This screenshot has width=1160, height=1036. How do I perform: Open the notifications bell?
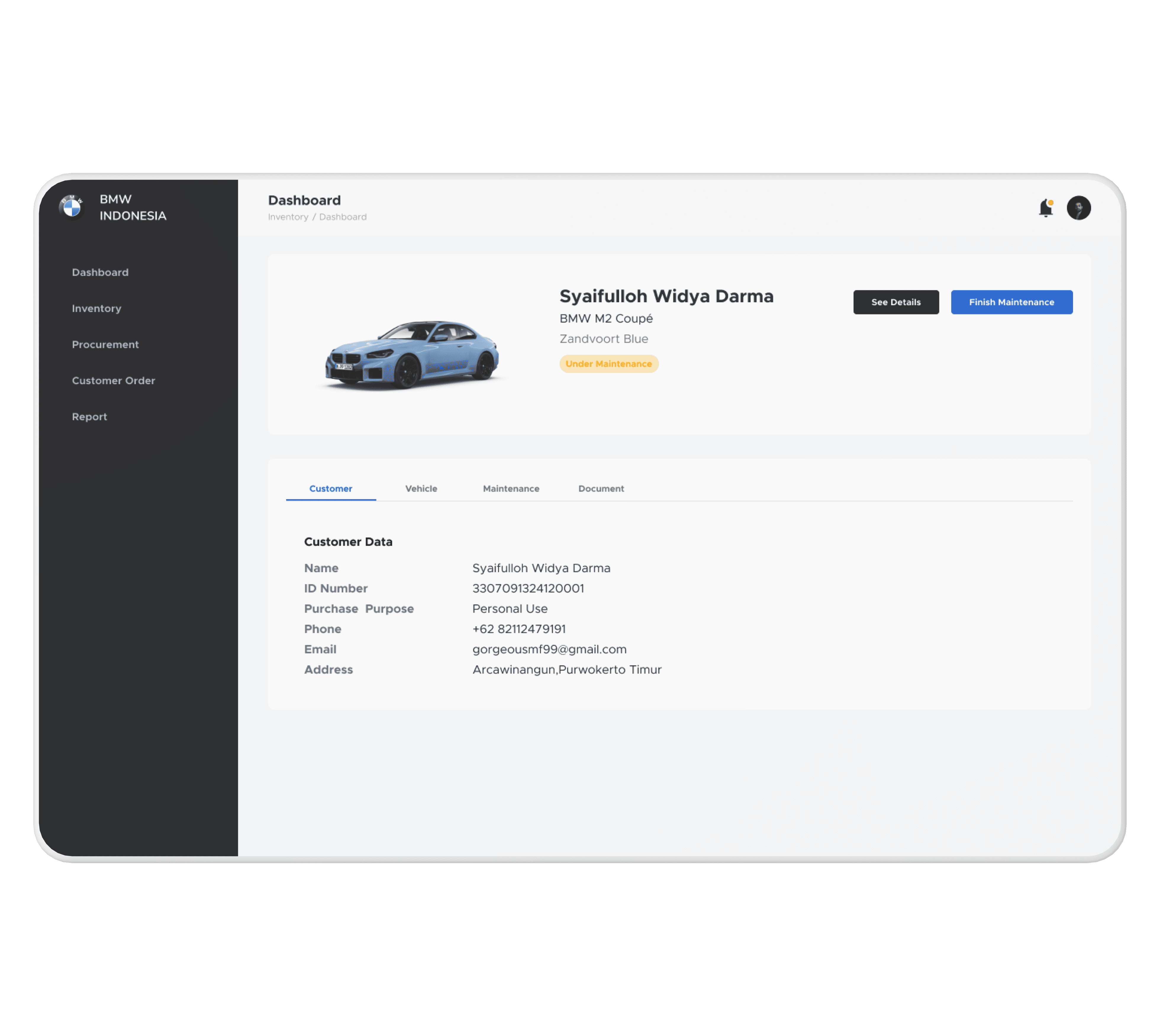(x=1045, y=208)
